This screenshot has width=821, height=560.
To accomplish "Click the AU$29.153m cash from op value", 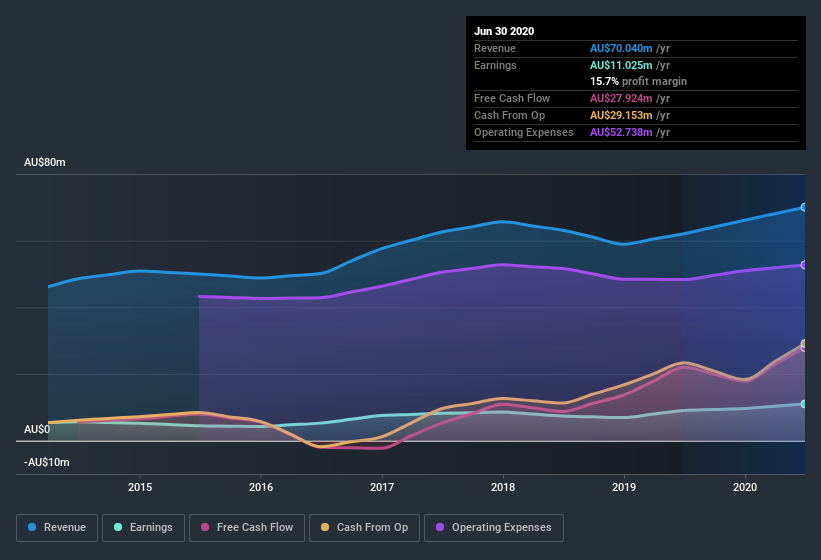I will [x=621, y=115].
